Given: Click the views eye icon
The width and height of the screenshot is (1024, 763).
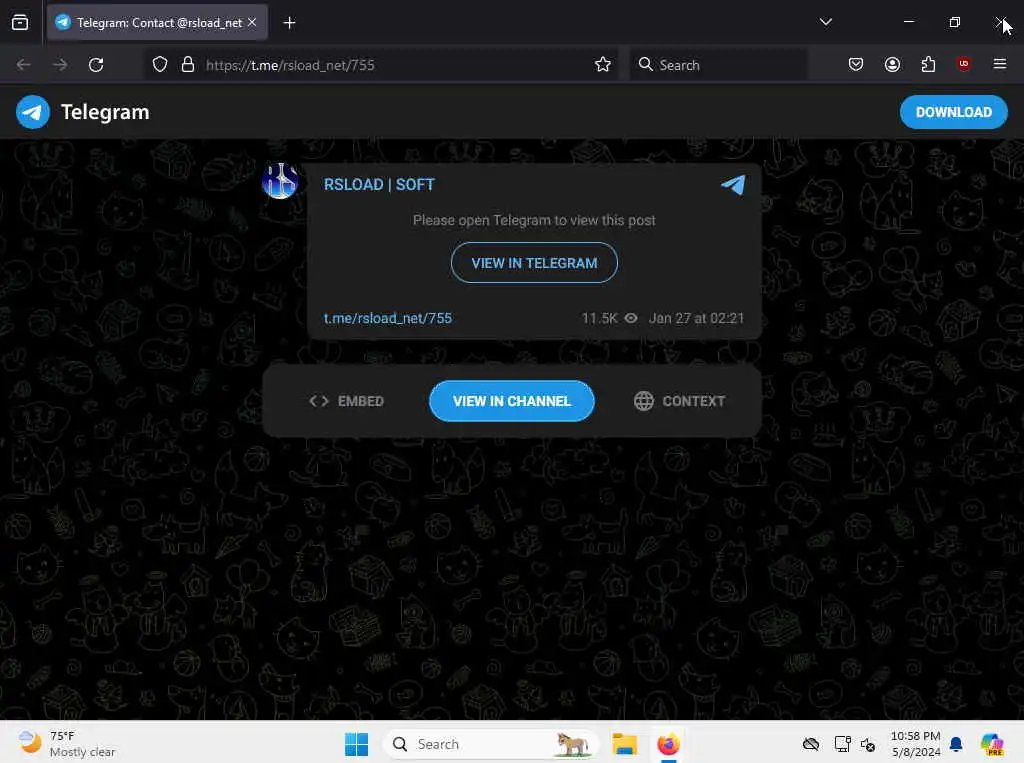Looking at the screenshot, I should pos(631,318).
